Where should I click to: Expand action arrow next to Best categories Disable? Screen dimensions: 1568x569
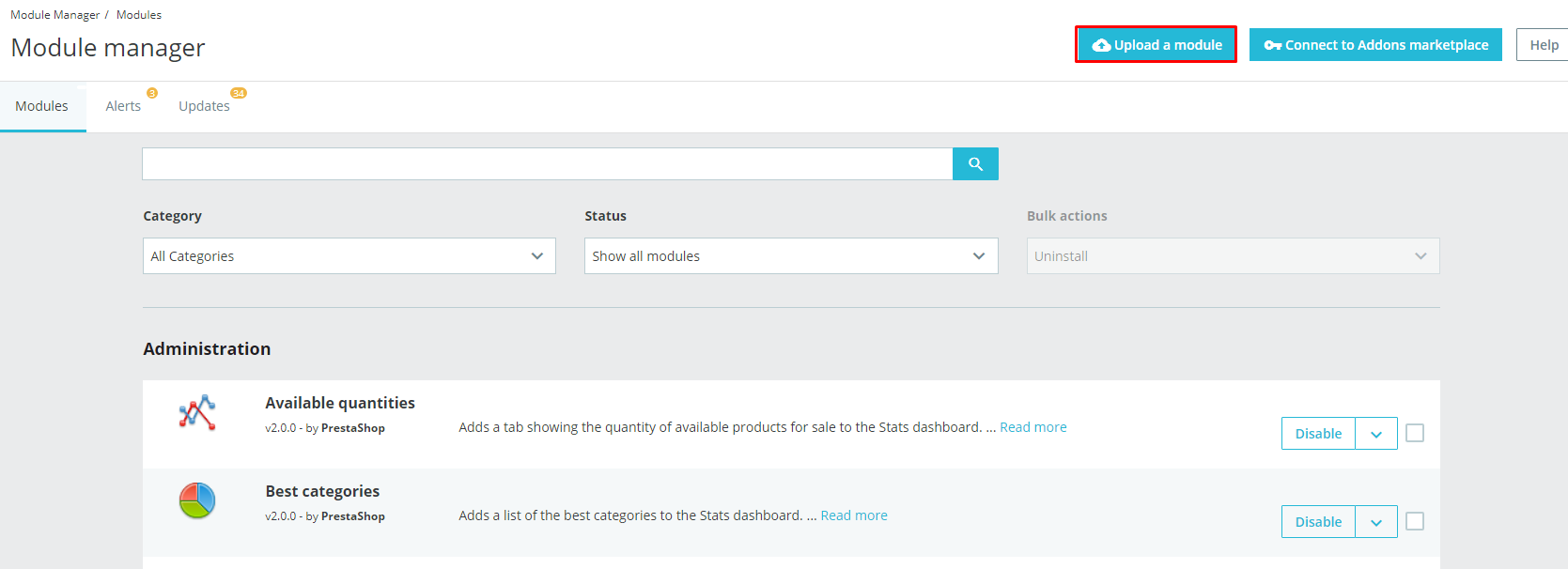pos(1376,522)
